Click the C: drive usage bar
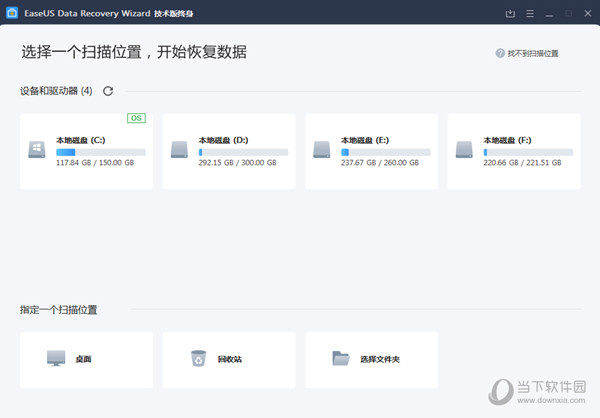This screenshot has height=418, width=600. click(101, 152)
